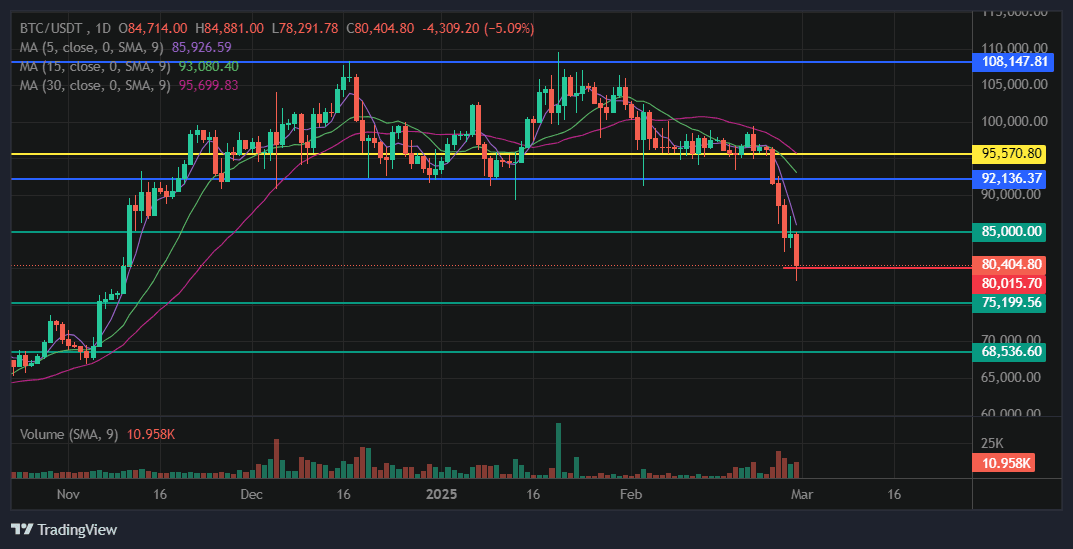1073x549 pixels.
Task: Select the MA (30, close, 0, SMA, 9) indicator legend
Action: (95, 86)
